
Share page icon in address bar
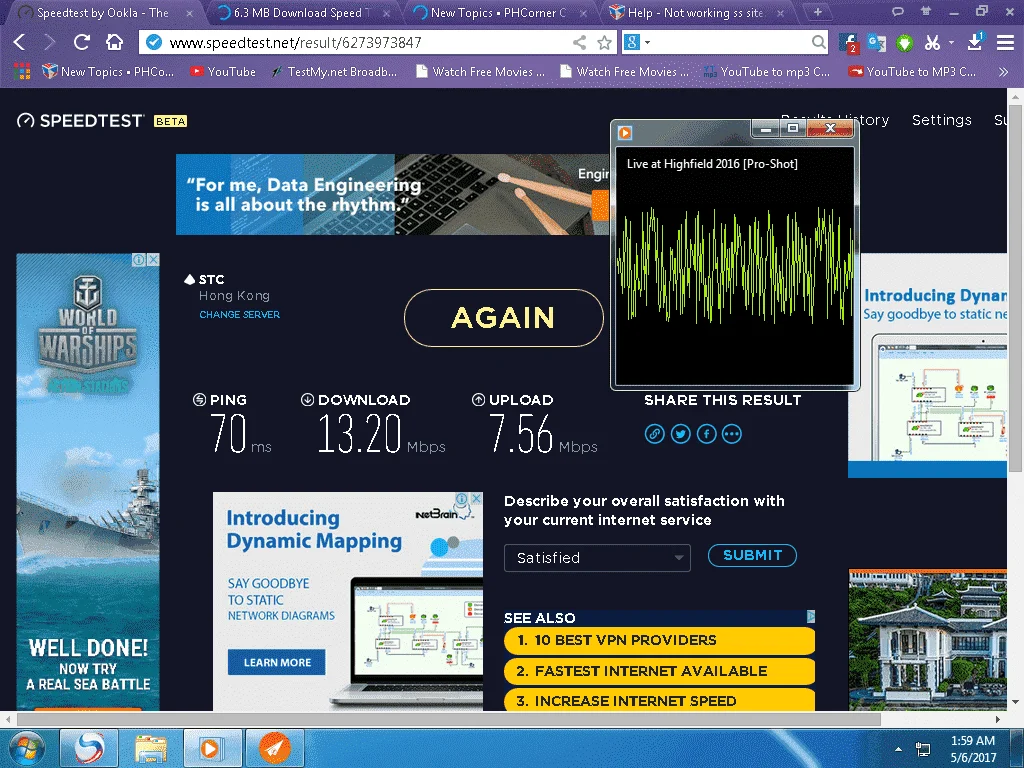(579, 42)
